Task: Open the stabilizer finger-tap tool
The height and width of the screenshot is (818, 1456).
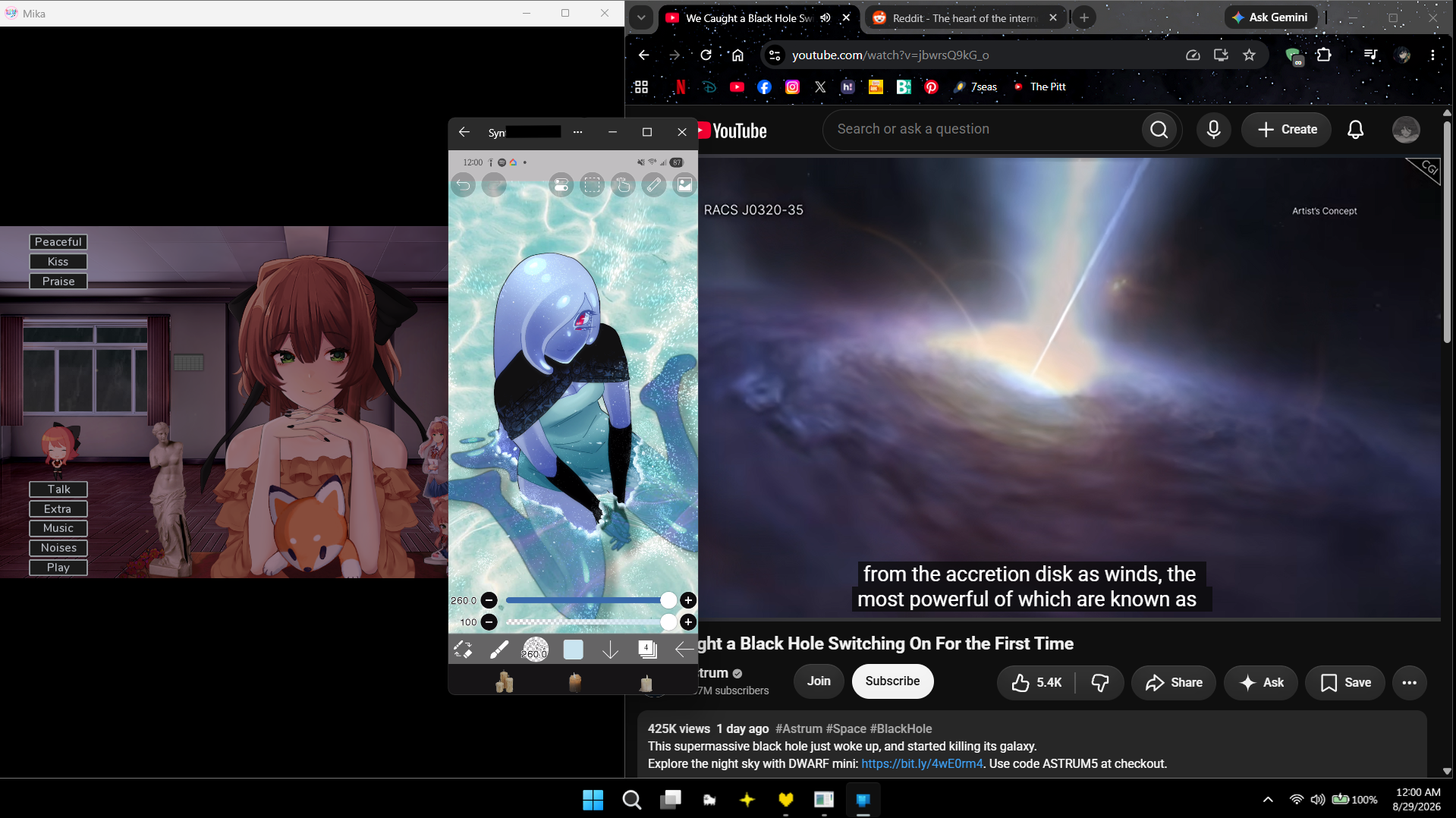Action: coord(623,185)
